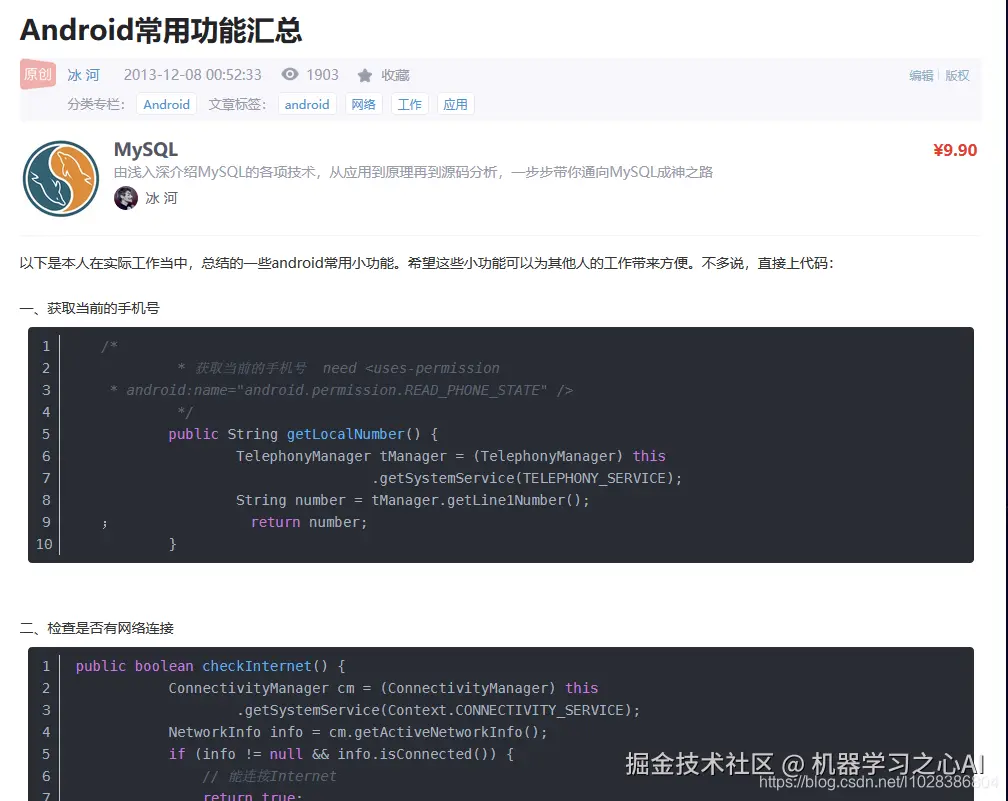Click the getActiveNetworkInfo() code line
The width and height of the screenshot is (1008, 801).
pyautogui.click(x=357, y=732)
